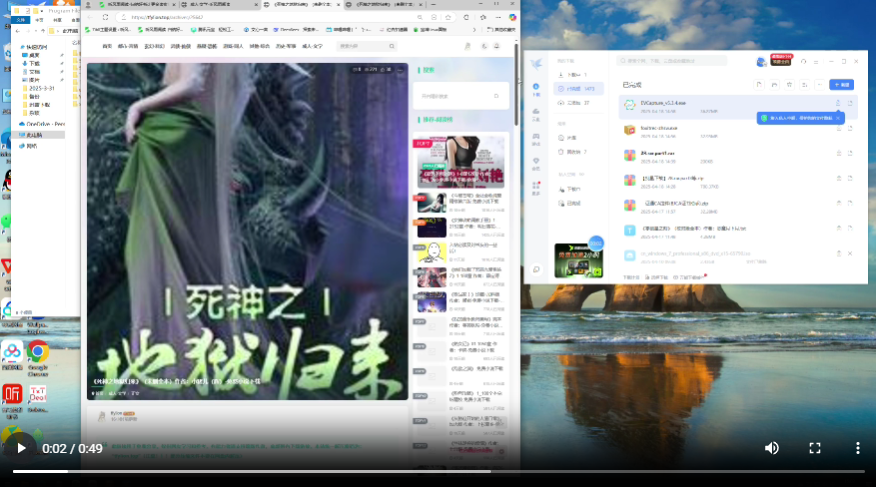Bookmark this page with the star icon
The image size is (876, 487).
click(x=447, y=17)
